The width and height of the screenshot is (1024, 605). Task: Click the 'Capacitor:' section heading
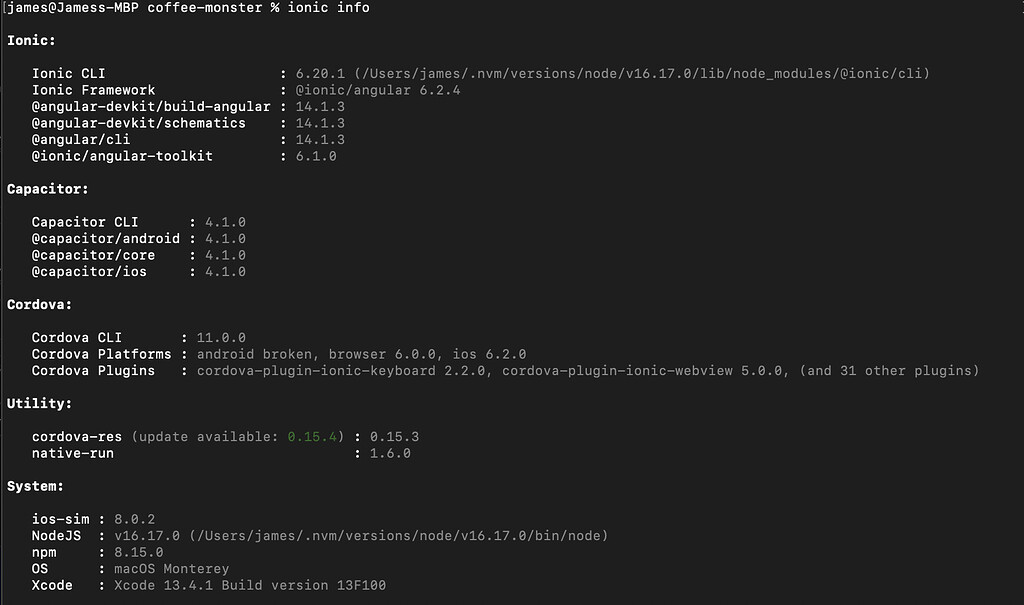pos(48,189)
